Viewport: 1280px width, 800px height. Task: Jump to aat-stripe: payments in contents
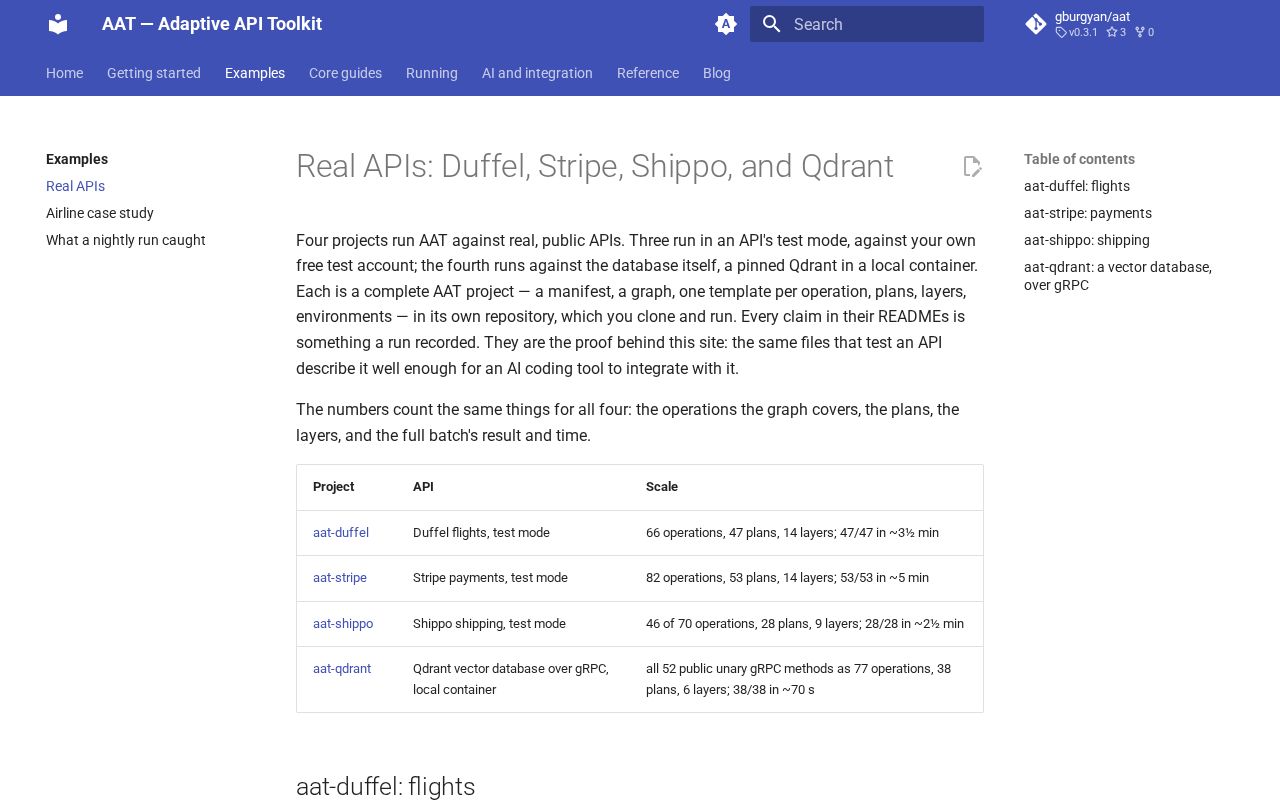click(1088, 213)
